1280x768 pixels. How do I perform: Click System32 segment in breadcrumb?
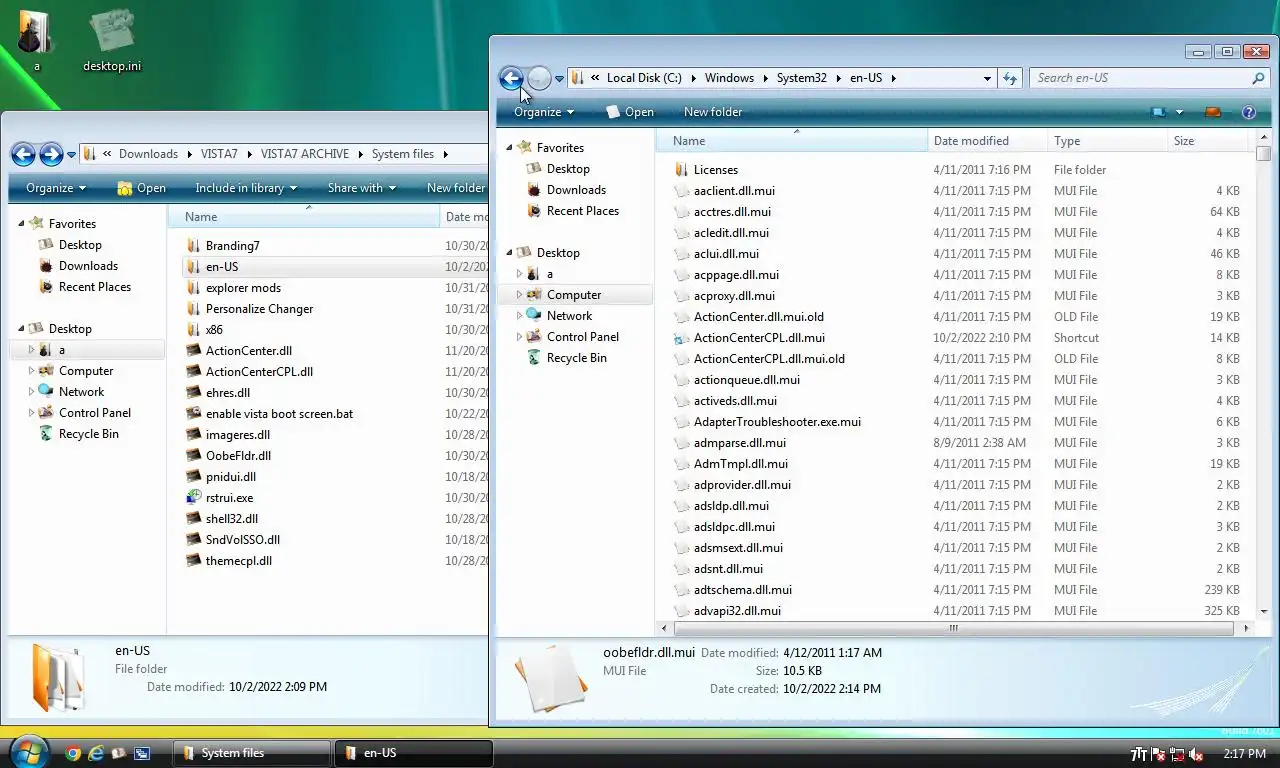802,78
